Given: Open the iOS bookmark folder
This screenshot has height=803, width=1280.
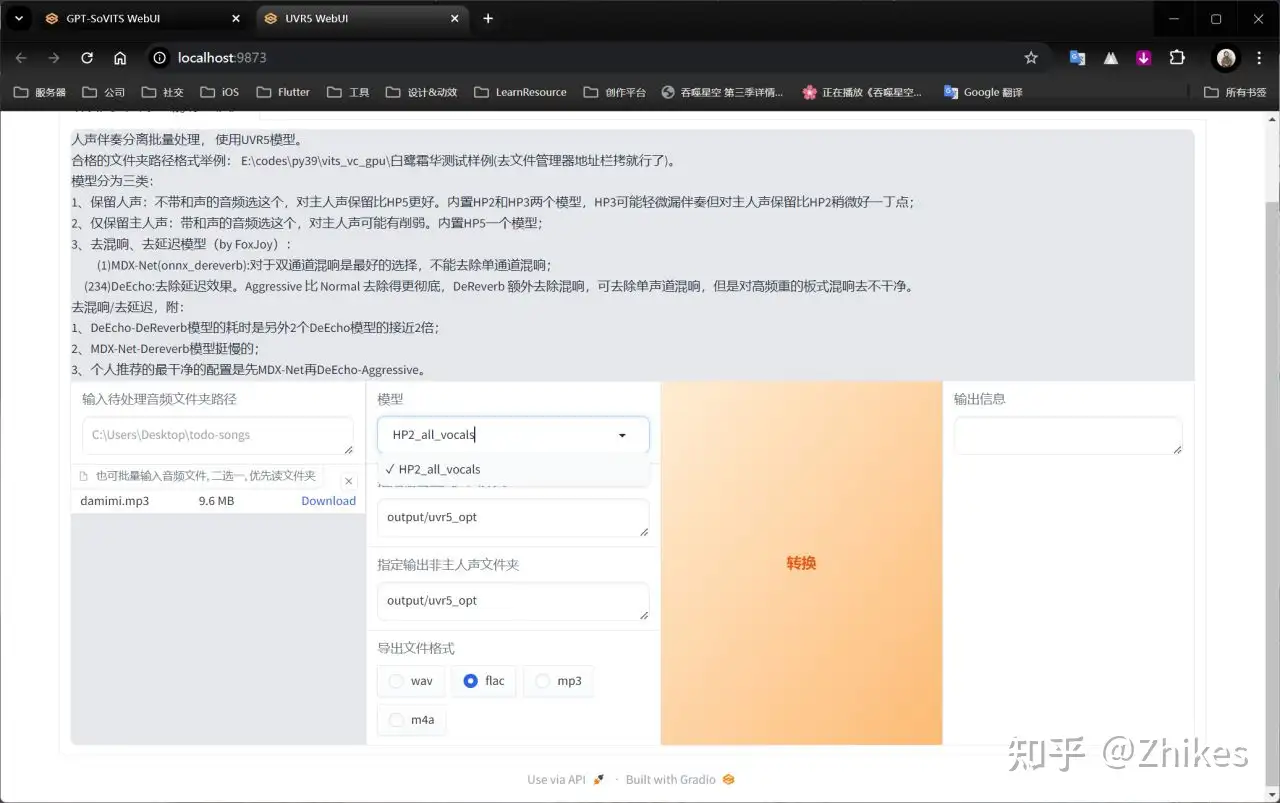Looking at the screenshot, I should pyautogui.click(x=220, y=92).
